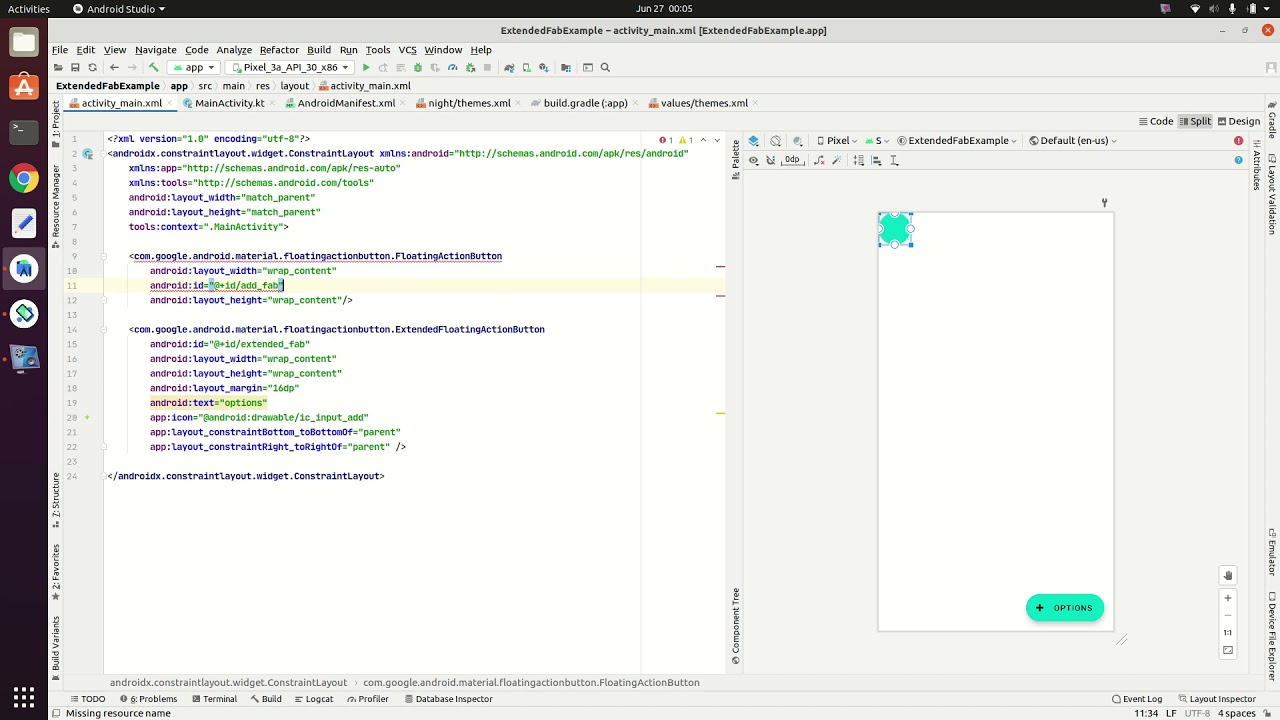Viewport: 1280px width, 720px height.
Task: Open ExtendedFabExample theme dropdown
Action: coord(957,141)
